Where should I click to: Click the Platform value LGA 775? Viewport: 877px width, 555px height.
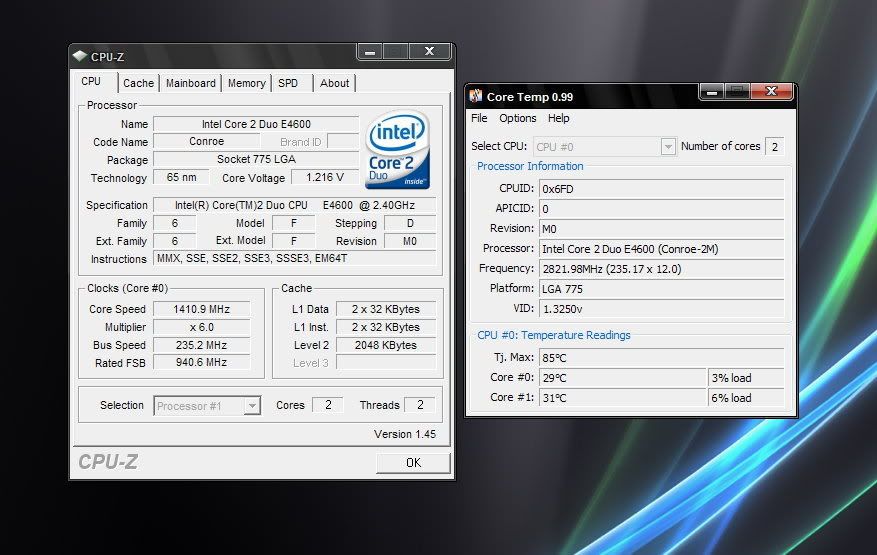[x=661, y=289]
